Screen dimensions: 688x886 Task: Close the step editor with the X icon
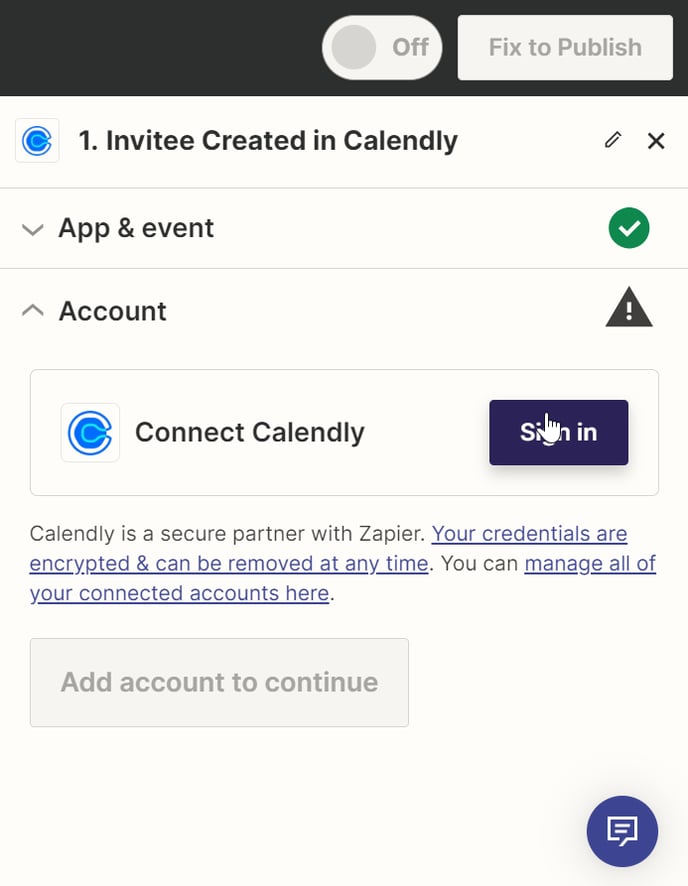(656, 140)
